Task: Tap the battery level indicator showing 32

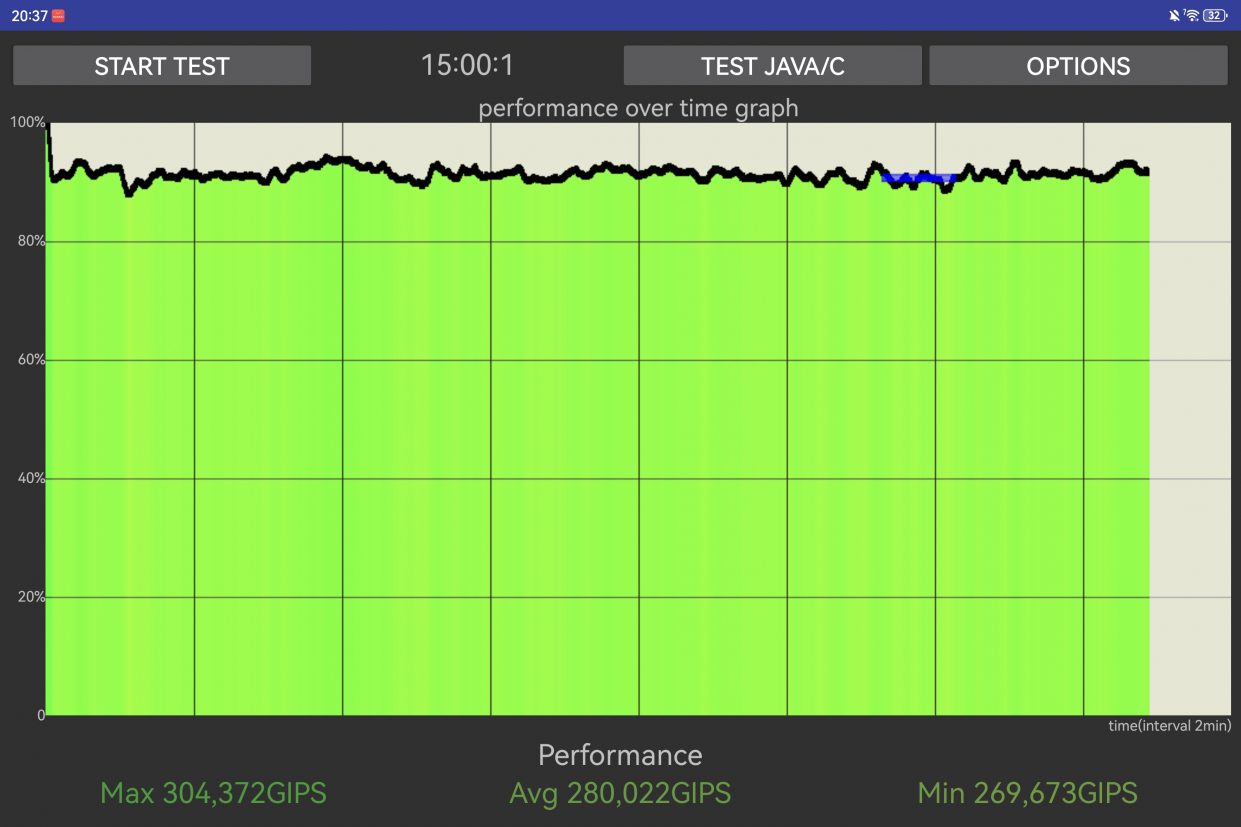Action: tap(1215, 15)
